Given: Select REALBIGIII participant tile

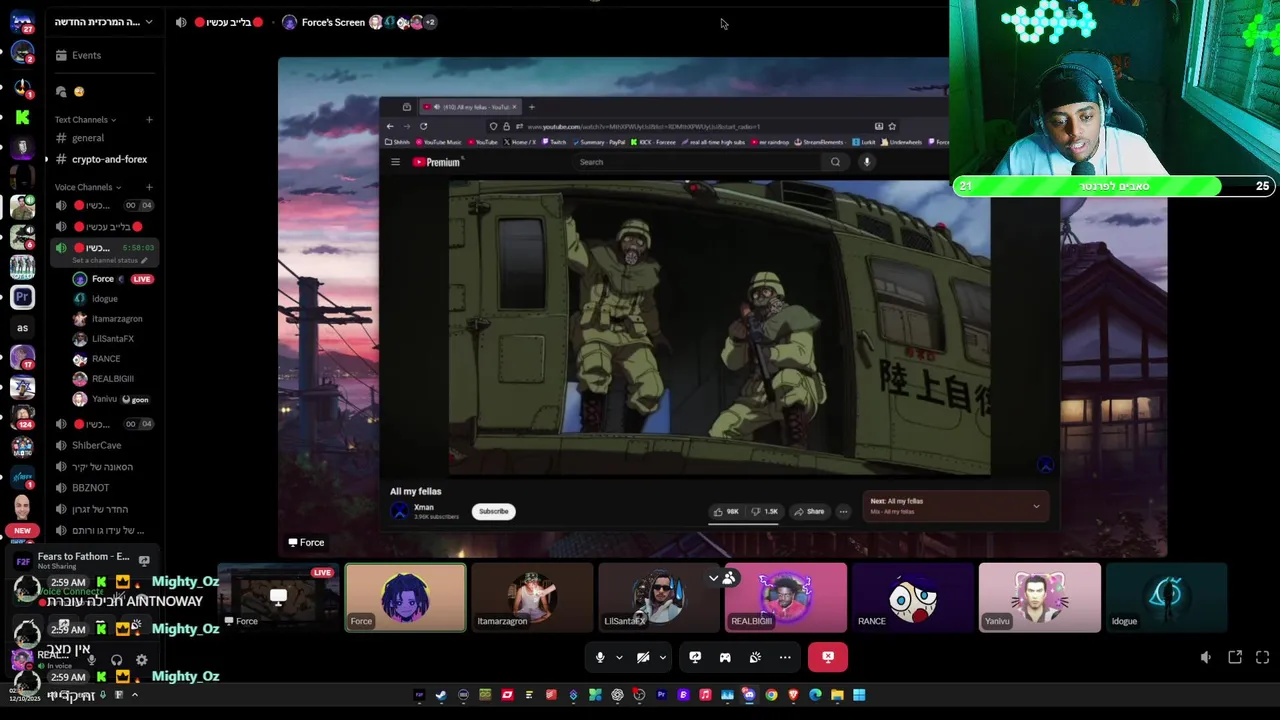Looking at the screenshot, I should tap(785, 598).
